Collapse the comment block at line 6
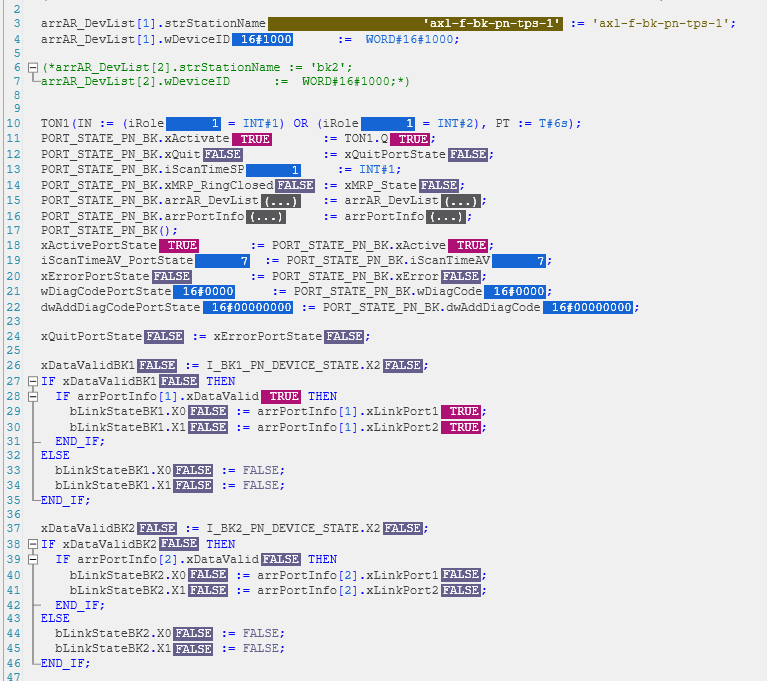 (33, 67)
